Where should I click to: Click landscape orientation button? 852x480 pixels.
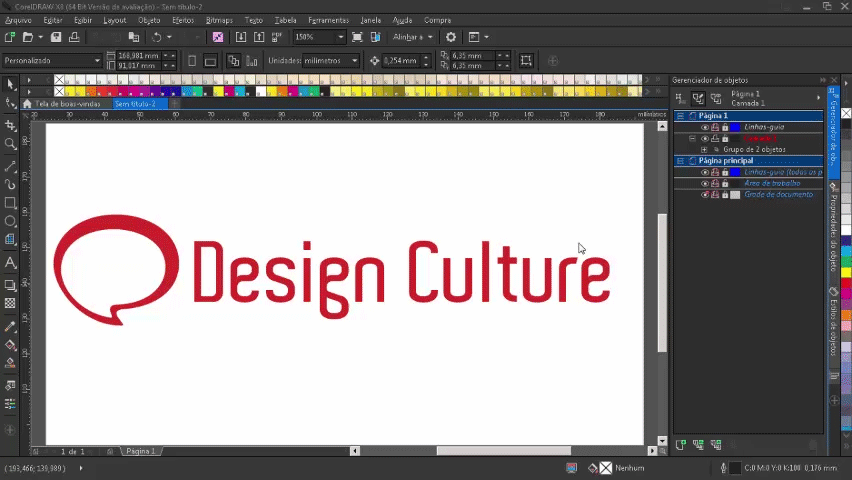click(x=210, y=61)
